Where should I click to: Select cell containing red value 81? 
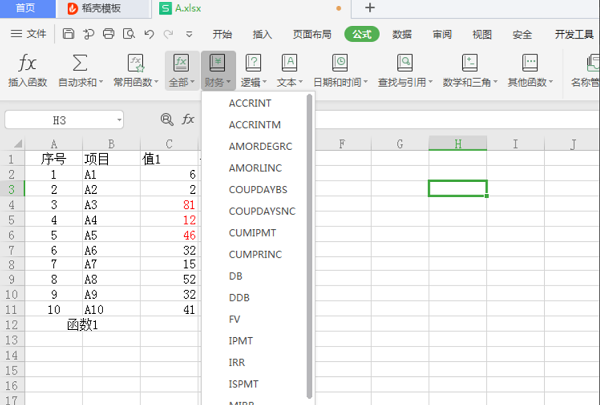click(170, 204)
